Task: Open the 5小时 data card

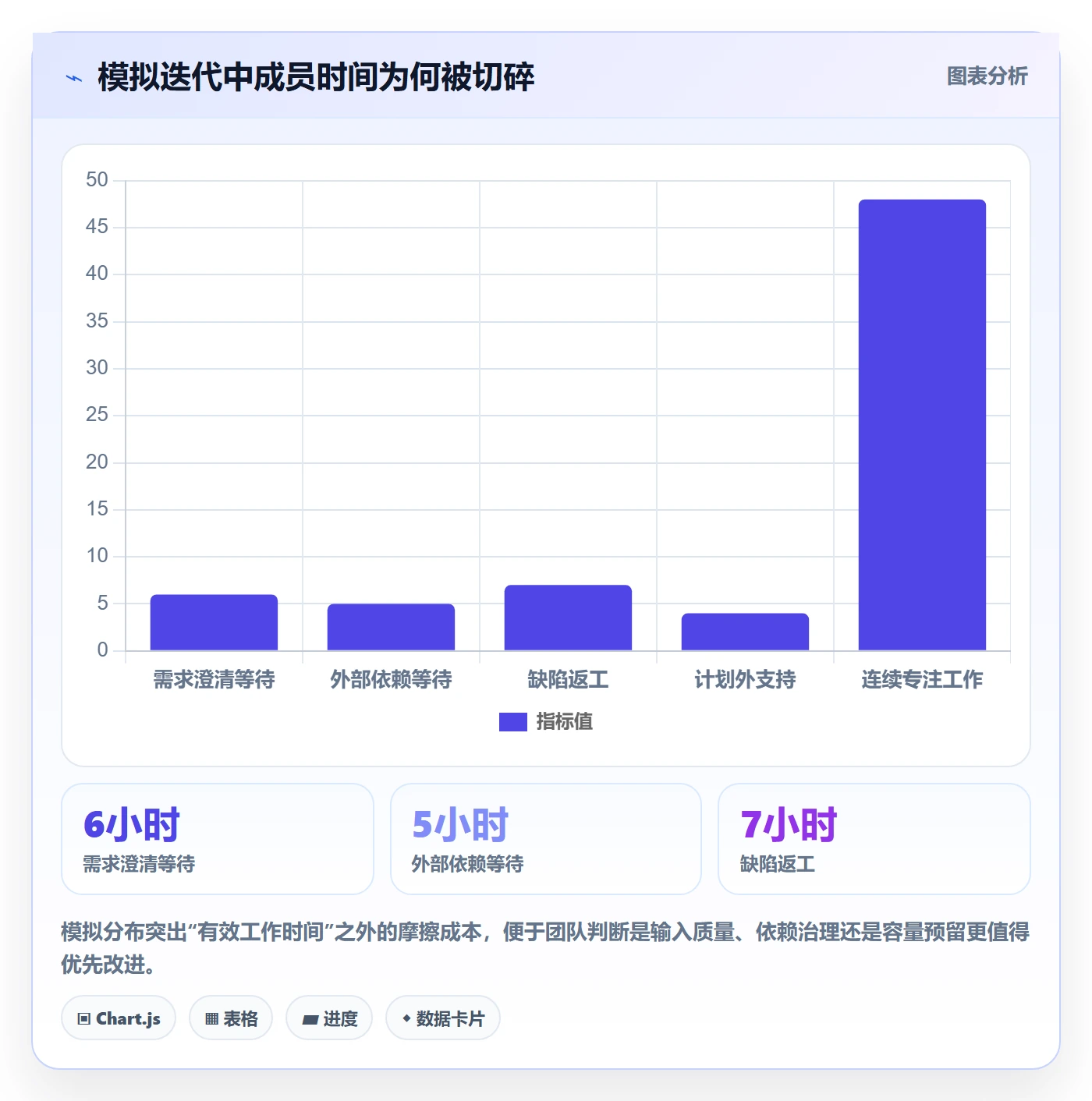Action: pos(546,839)
